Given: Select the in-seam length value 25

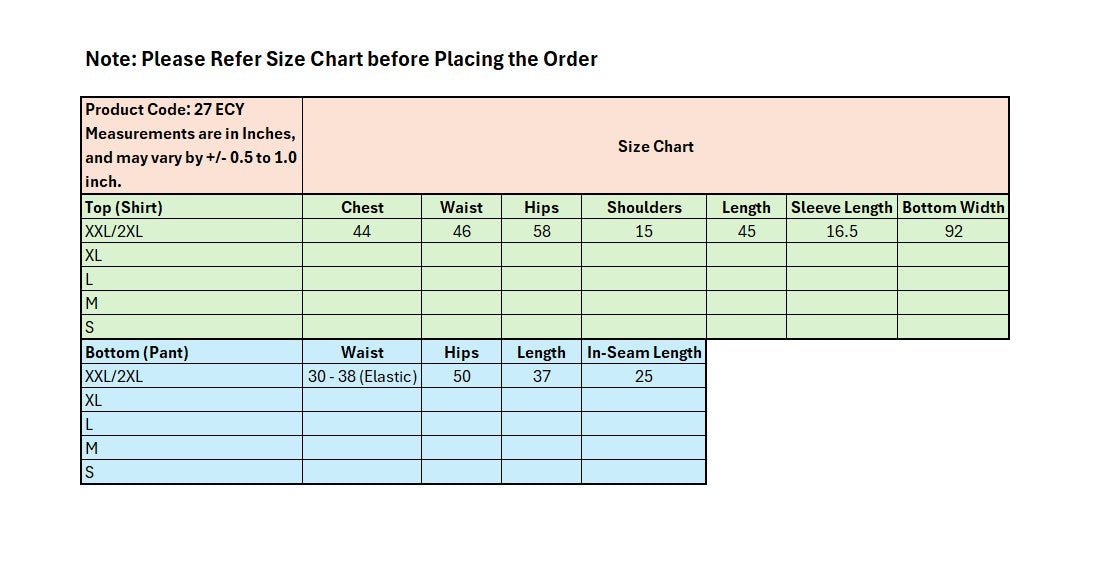Looking at the screenshot, I should pos(644,376).
